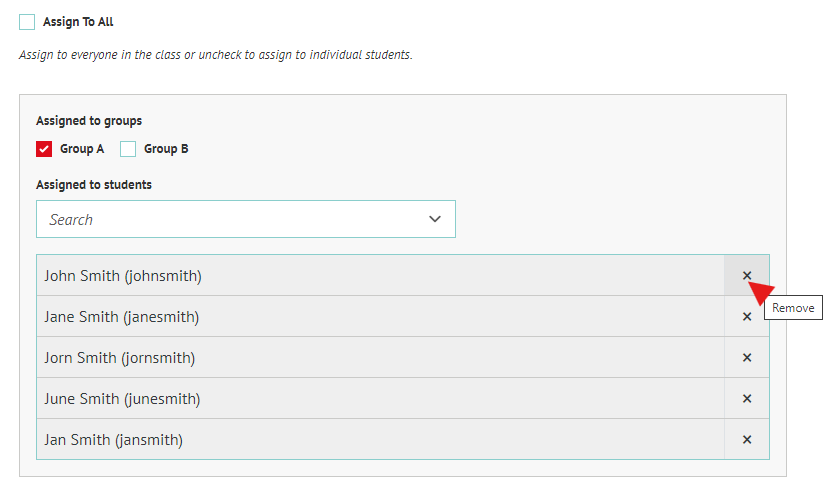Remove Jorn Smith using X icon
Image resolution: width=832 pixels, height=497 pixels.
(747, 358)
